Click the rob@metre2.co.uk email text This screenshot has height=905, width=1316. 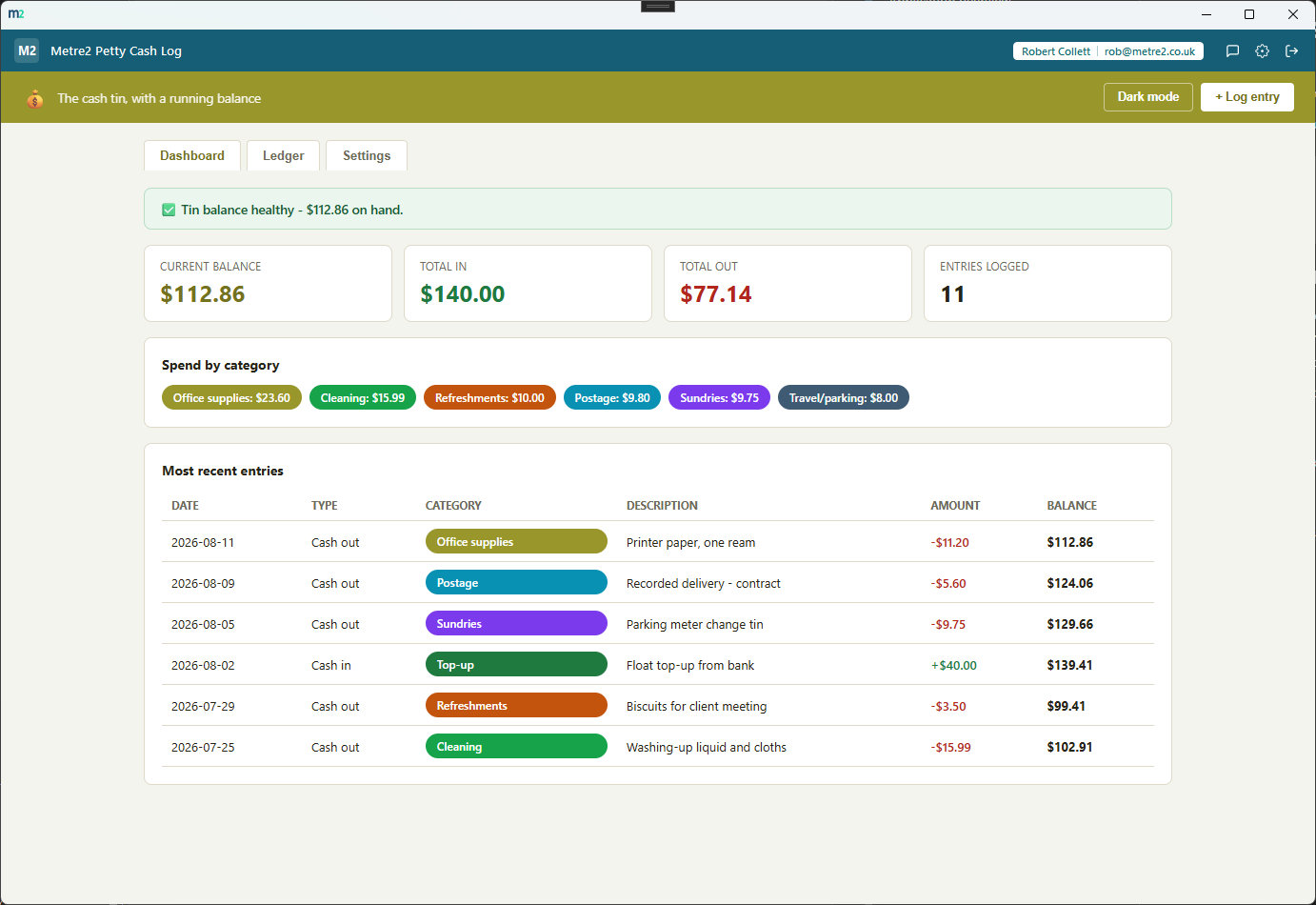coord(1149,51)
